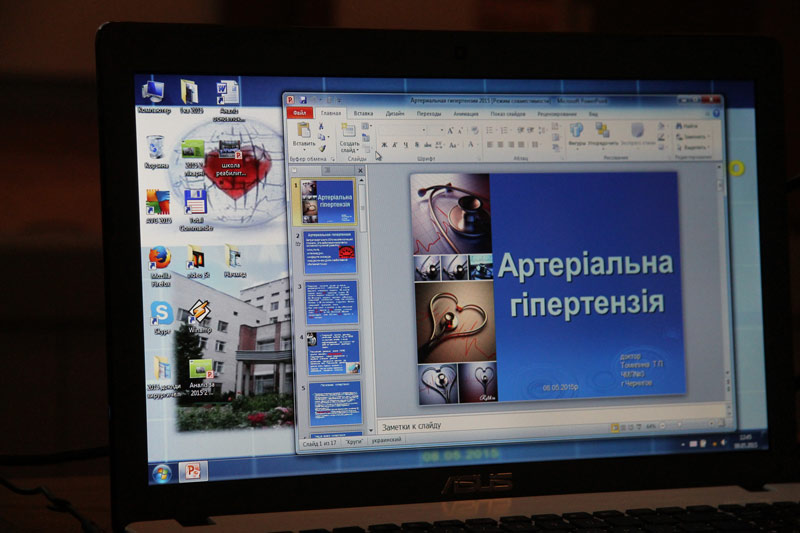The width and height of the screenshot is (800, 533).
Task: Launch Winamp desktop shortcut
Action: pyautogui.click(x=199, y=313)
